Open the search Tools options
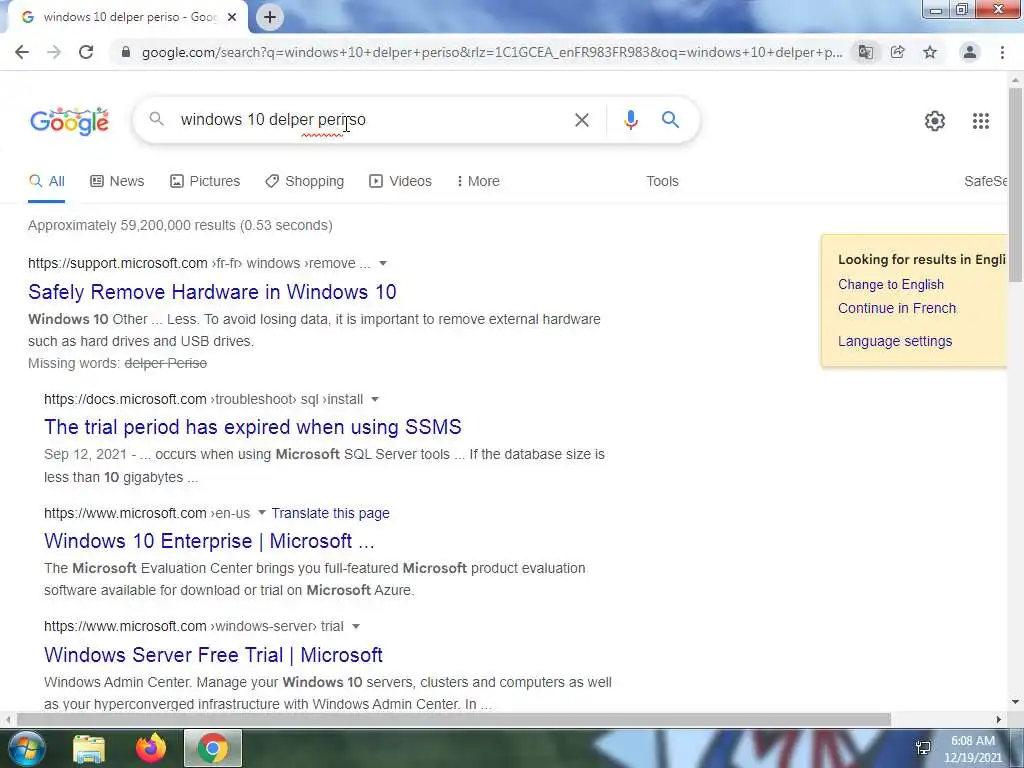1024x768 pixels. click(662, 182)
